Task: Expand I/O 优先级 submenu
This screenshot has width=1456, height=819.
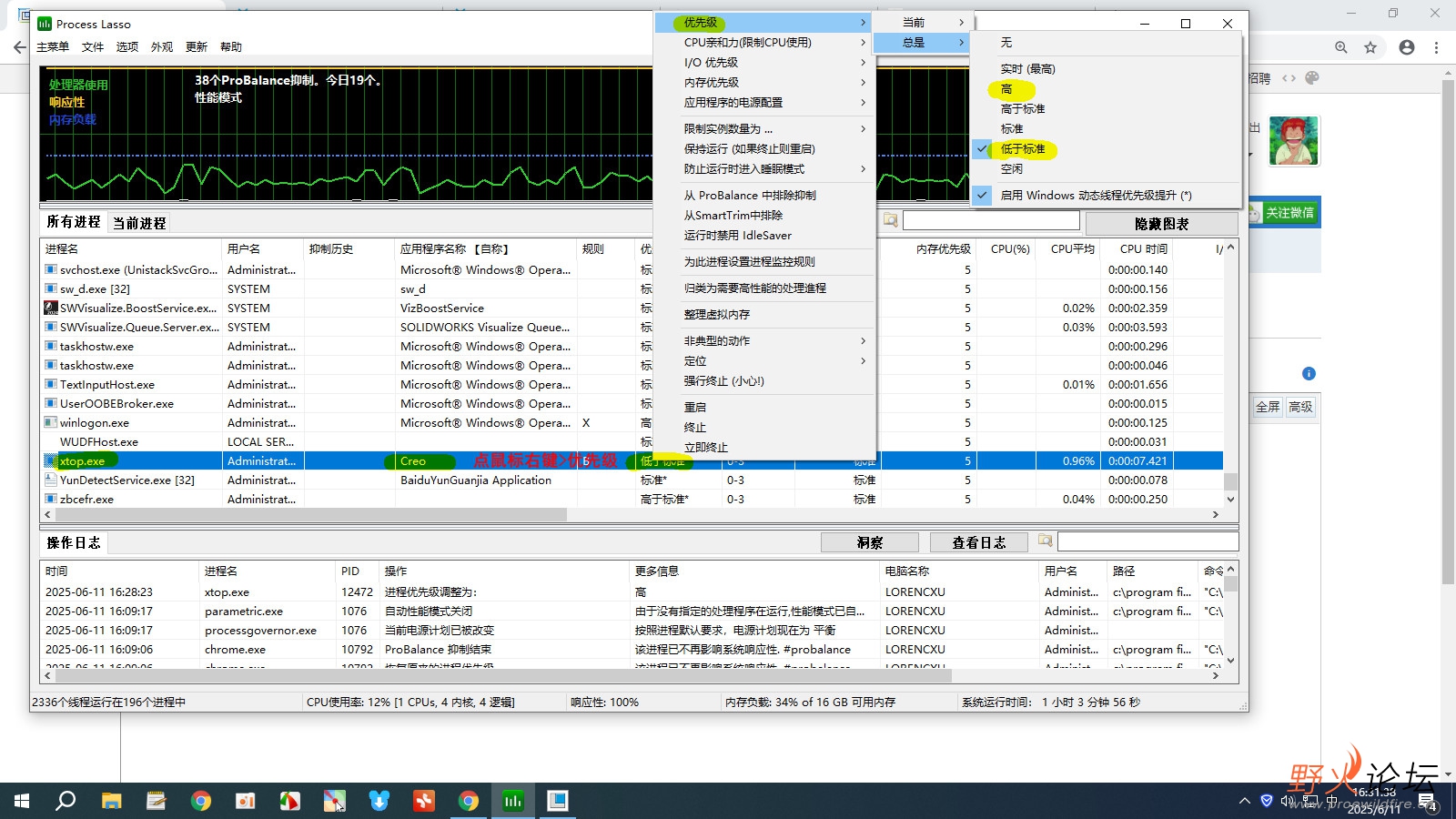Action: coord(764,63)
